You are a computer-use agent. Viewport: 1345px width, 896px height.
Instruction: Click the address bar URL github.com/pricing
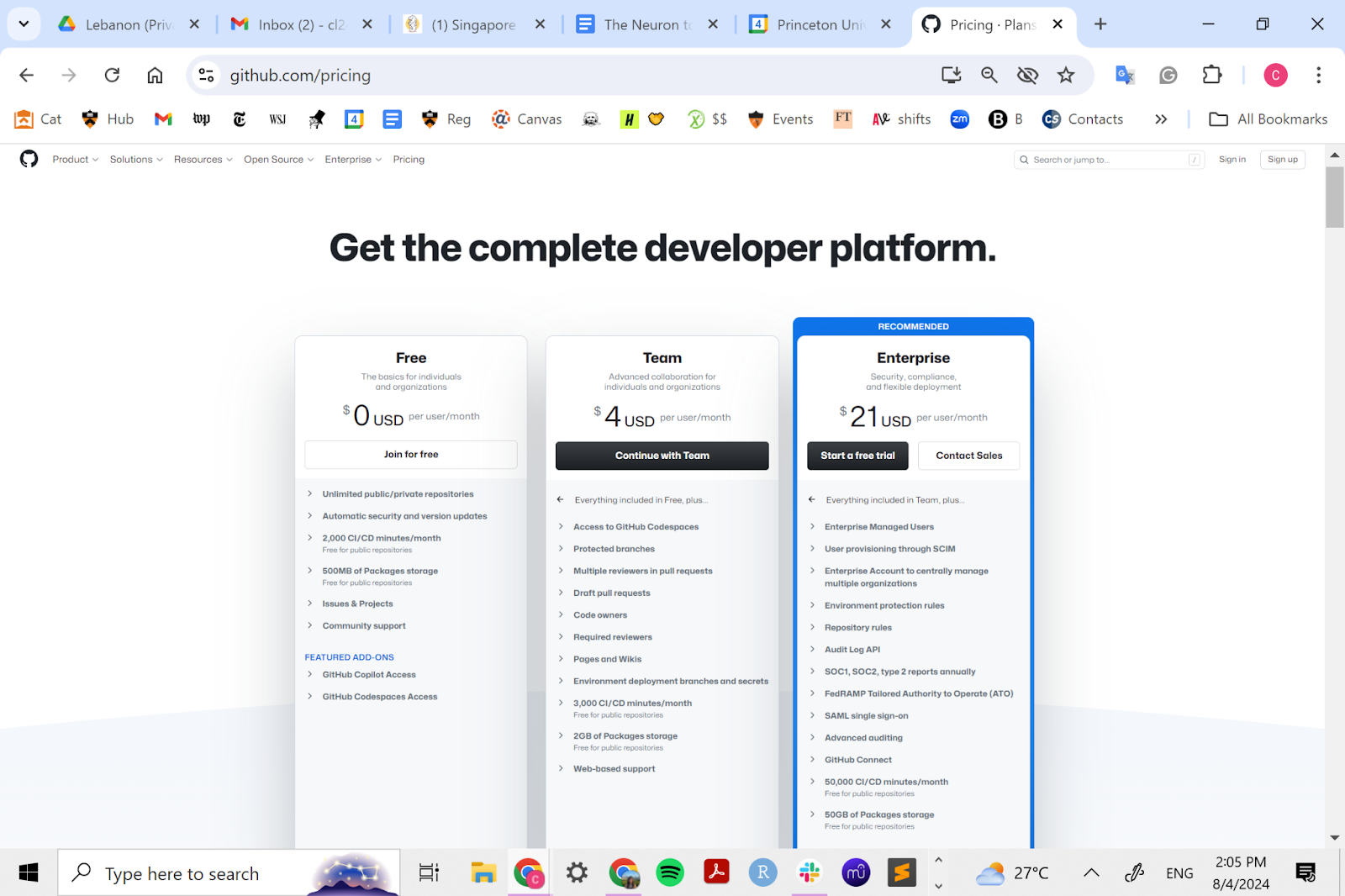pos(300,76)
